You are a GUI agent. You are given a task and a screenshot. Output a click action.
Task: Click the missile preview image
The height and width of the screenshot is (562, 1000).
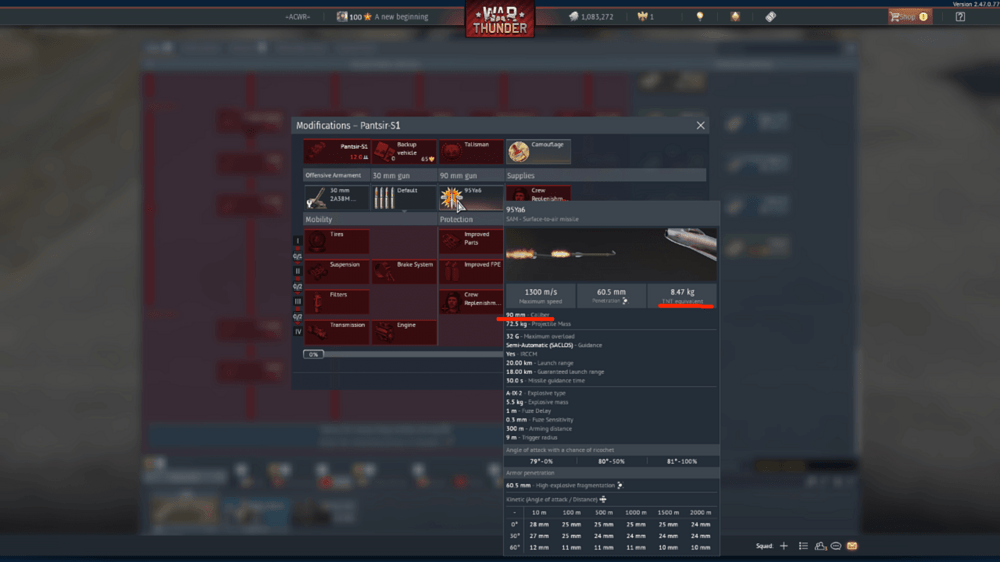pos(611,254)
